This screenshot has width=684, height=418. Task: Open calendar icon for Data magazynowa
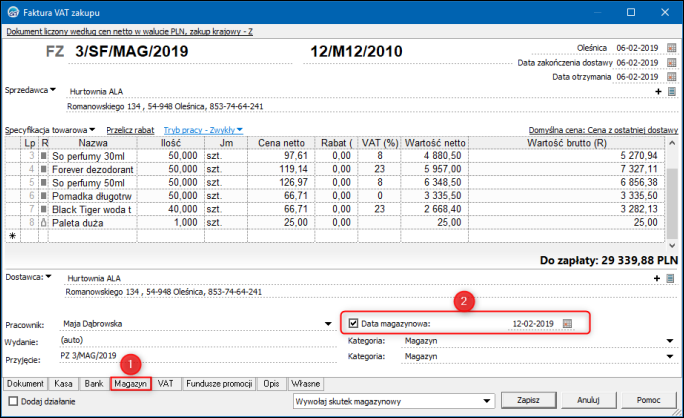click(567, 324)
